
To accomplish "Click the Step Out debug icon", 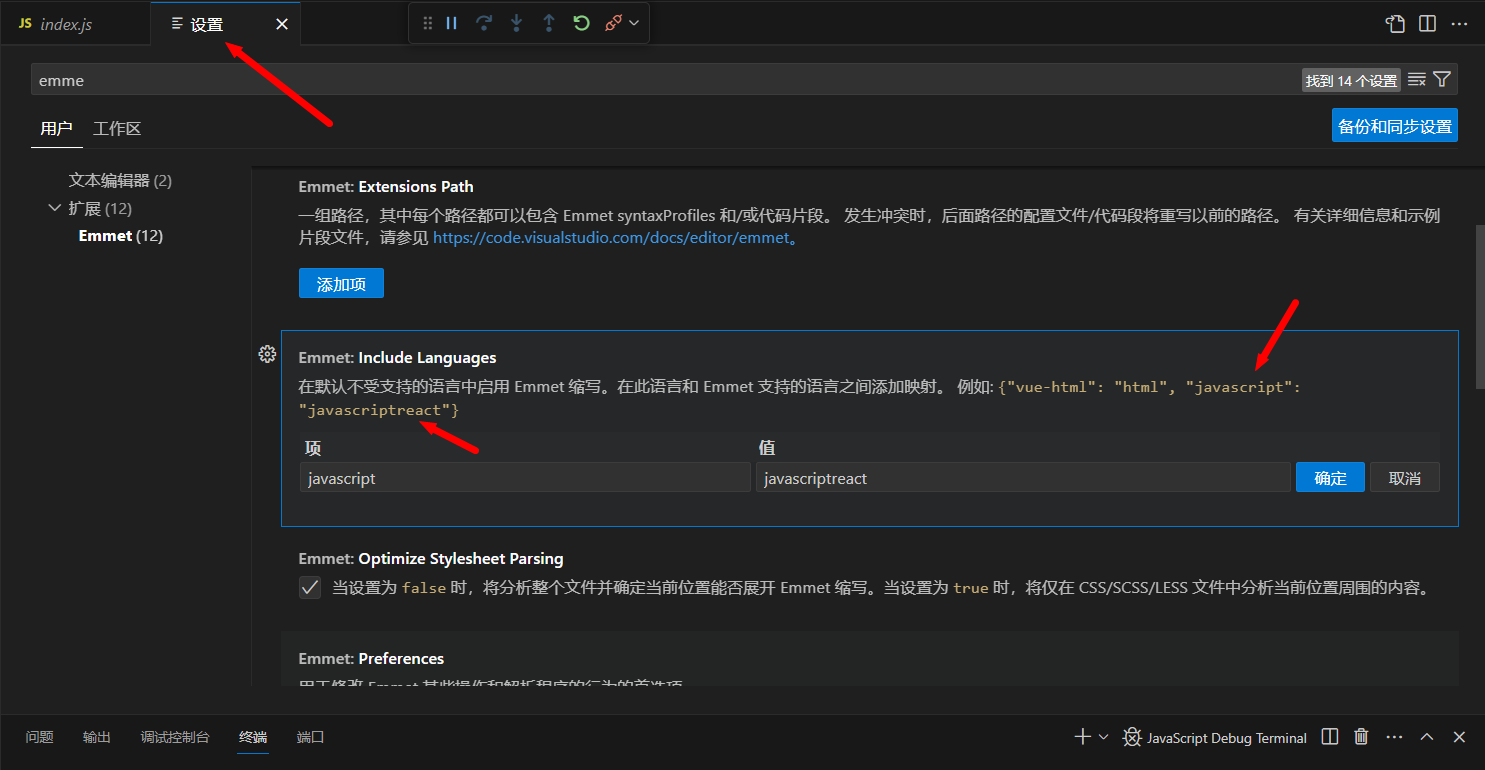I will pos(549,23).
